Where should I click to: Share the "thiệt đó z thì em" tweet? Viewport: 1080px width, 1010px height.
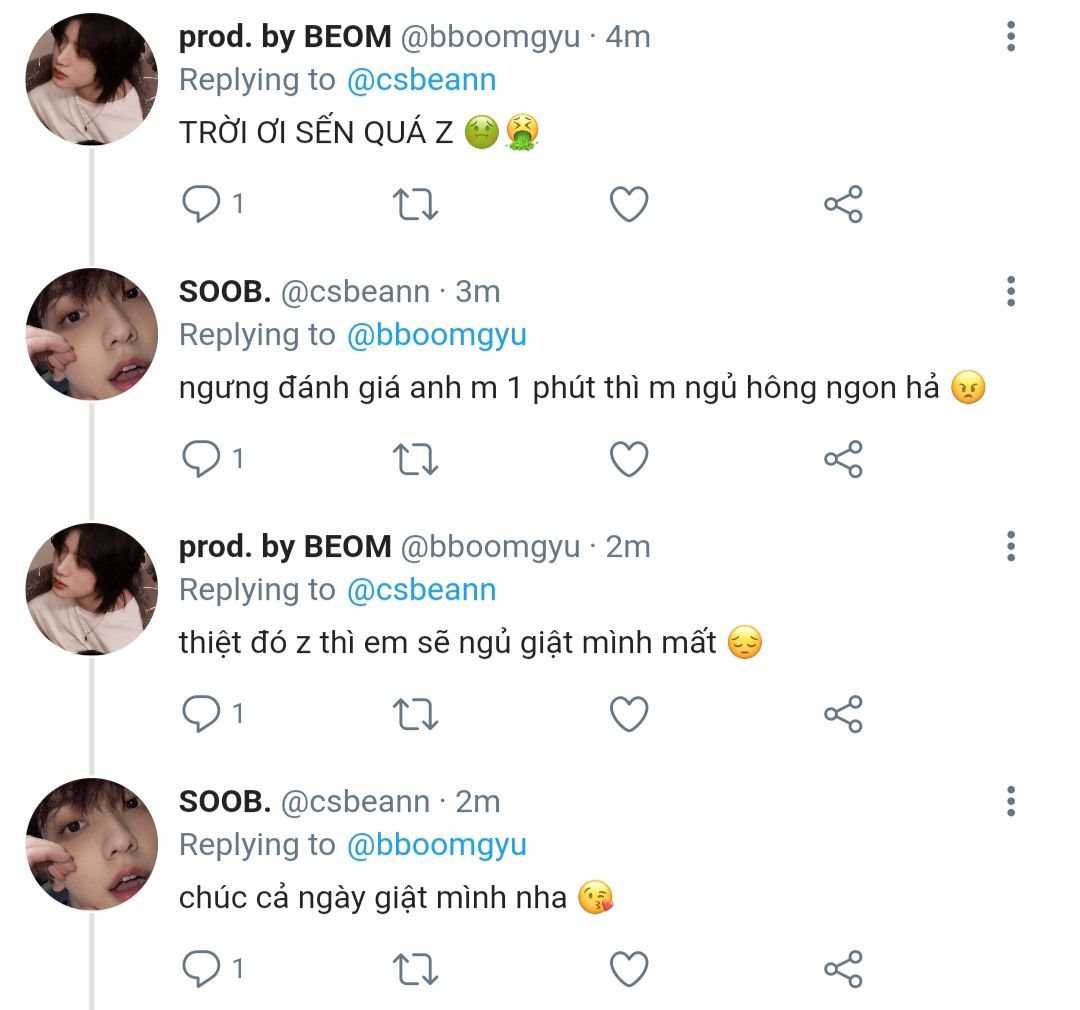pyautogui.click(x=843, y=714)
